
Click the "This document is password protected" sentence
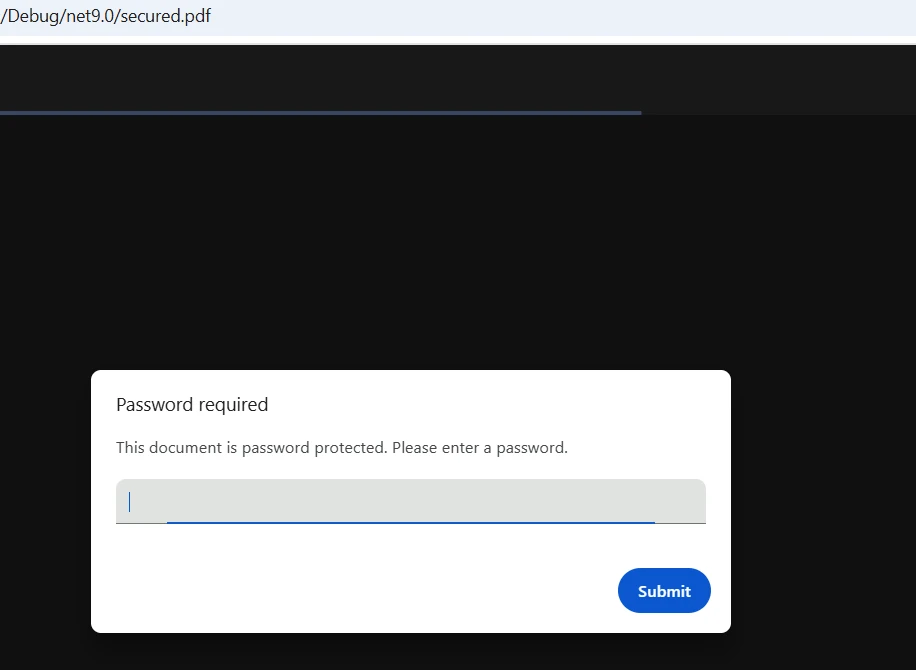click(x=251, y=448)
